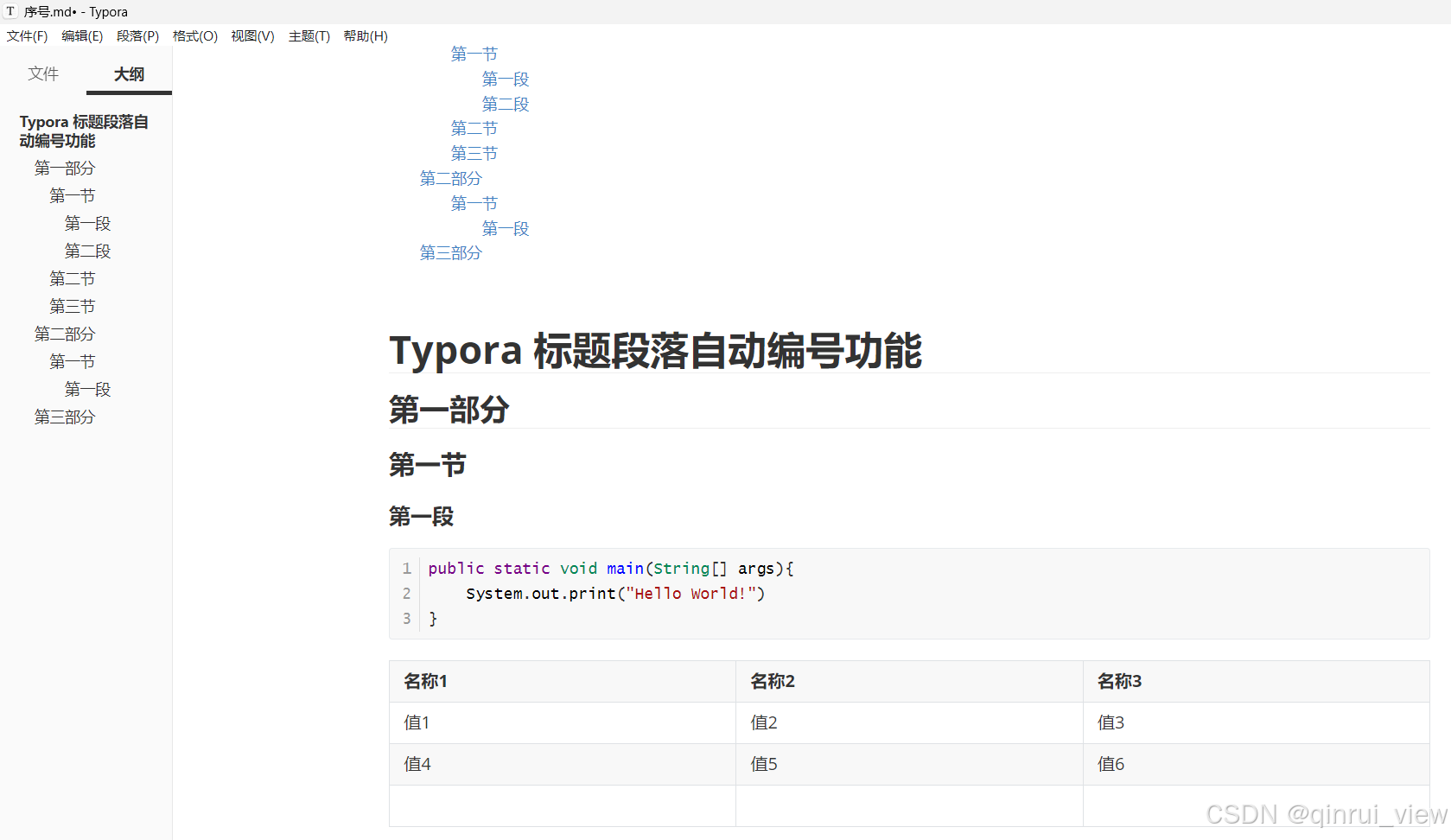Image resolution: width=1451 pixels, height=840 pixels.
Task: Open the 帮助(H) menu
Action: click(x=366, y=36)
